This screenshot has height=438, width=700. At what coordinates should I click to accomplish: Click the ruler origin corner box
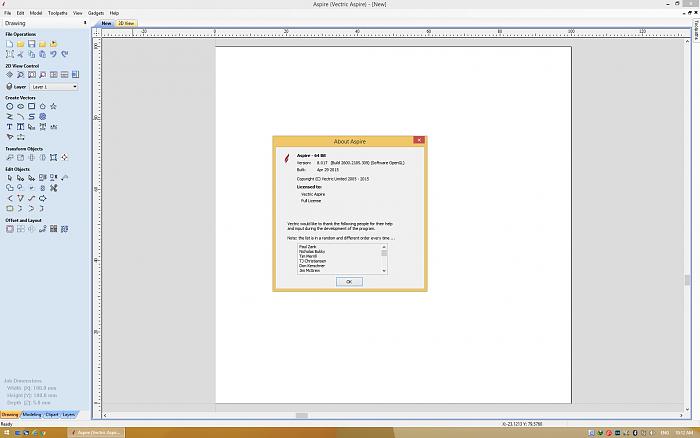point(96,33)
